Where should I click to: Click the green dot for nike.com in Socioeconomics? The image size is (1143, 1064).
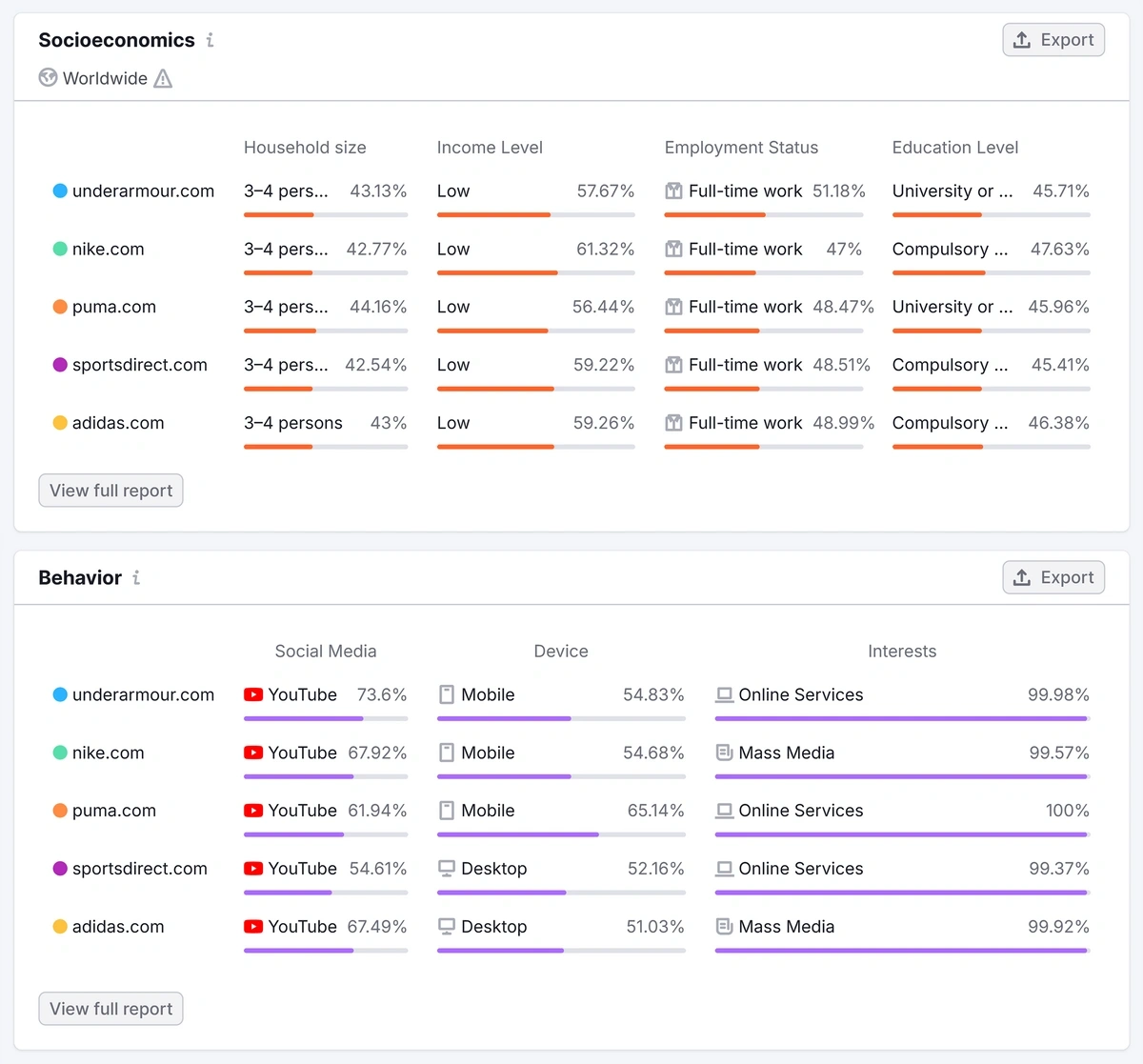click(x=60, y=249)
